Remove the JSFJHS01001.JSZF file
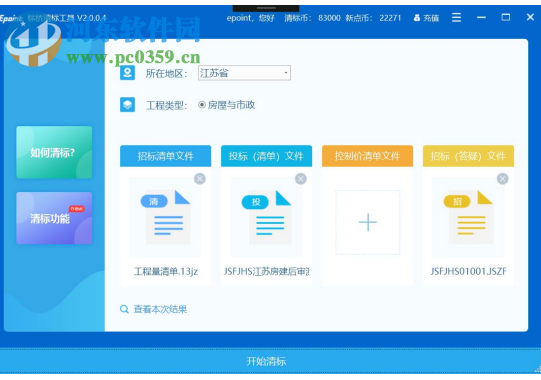This screenshot has height=380, width=541. click(502, 179)
